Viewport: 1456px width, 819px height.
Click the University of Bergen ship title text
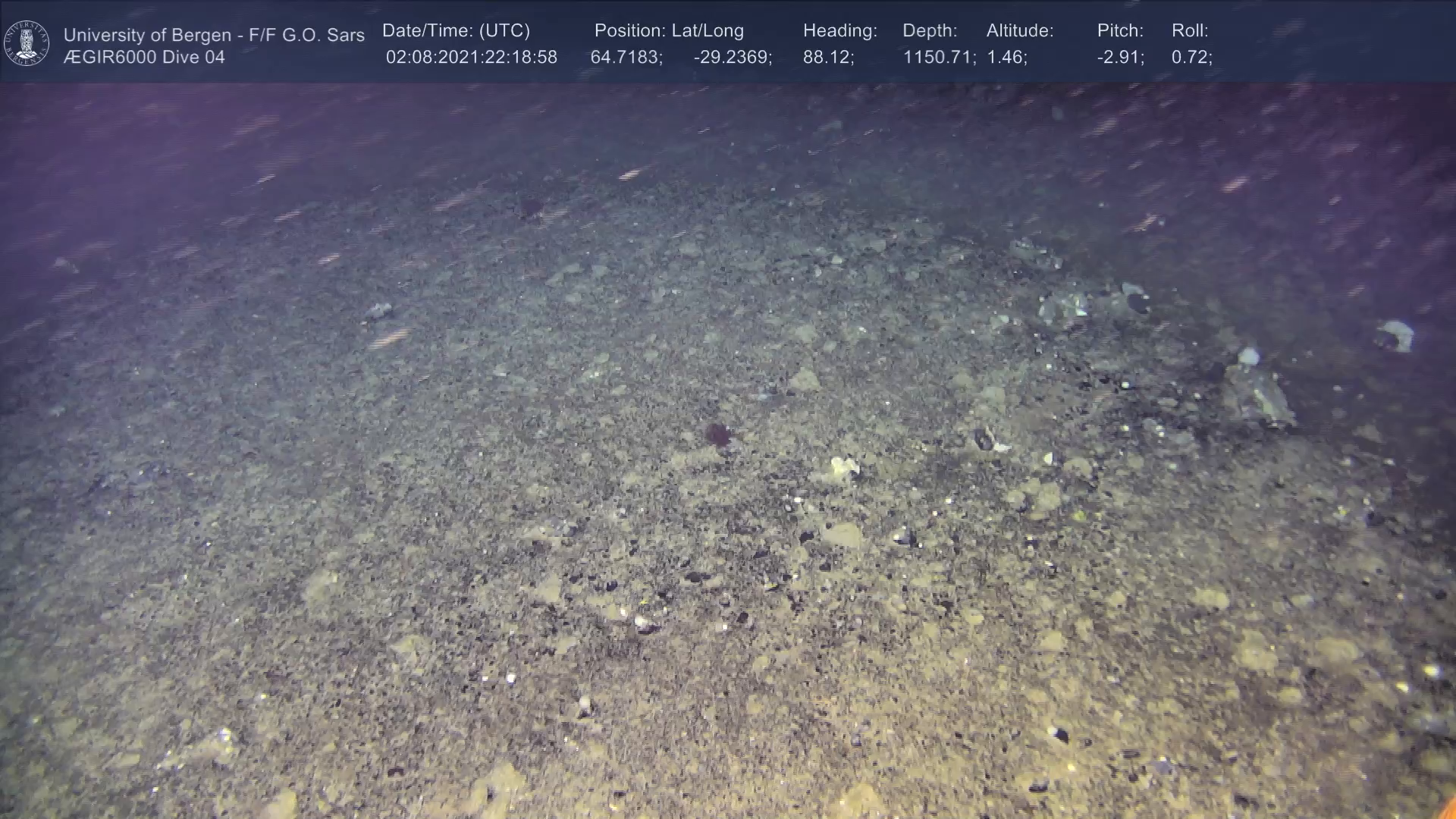point(214,35)
